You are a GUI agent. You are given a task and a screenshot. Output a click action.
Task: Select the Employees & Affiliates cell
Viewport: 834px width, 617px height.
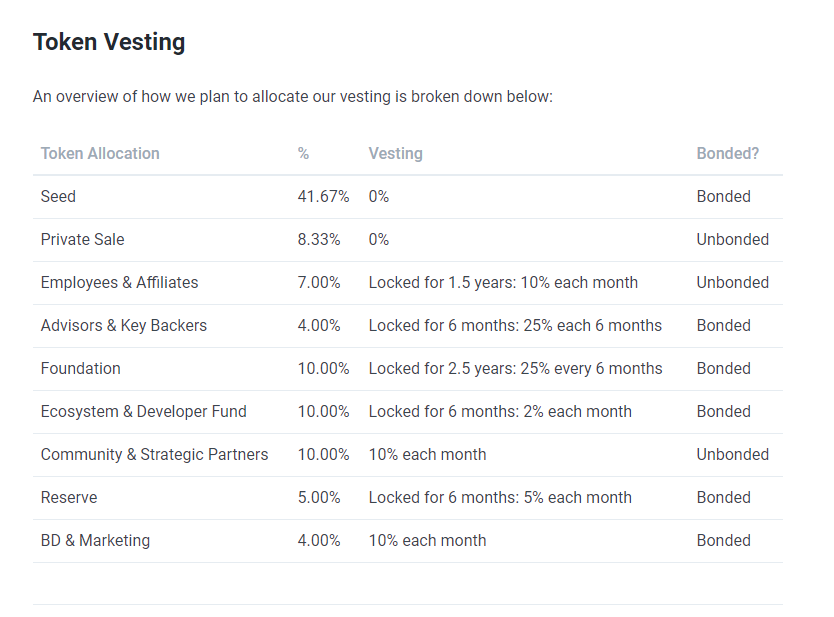[x=119, y=282]
